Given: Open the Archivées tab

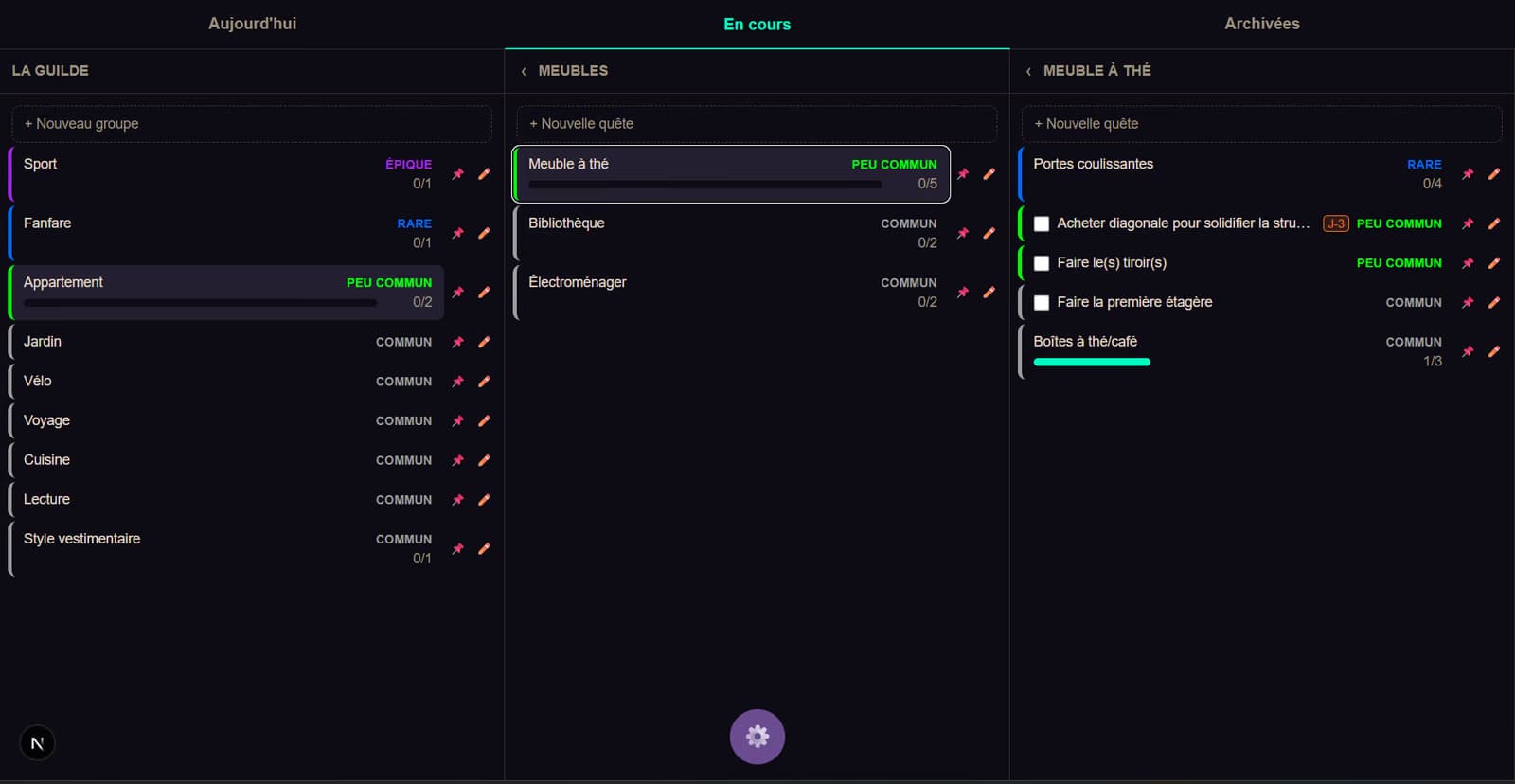Looking at the screenshot, I should [1262, 24].
